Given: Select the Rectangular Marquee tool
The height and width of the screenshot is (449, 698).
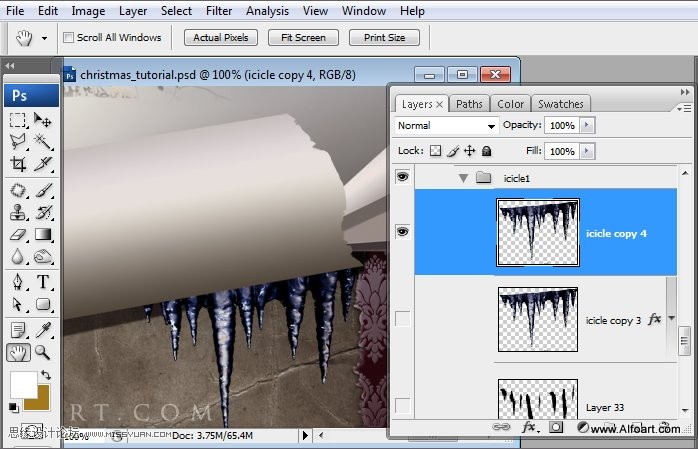Looking at the screenshot, I should (18, 120).
